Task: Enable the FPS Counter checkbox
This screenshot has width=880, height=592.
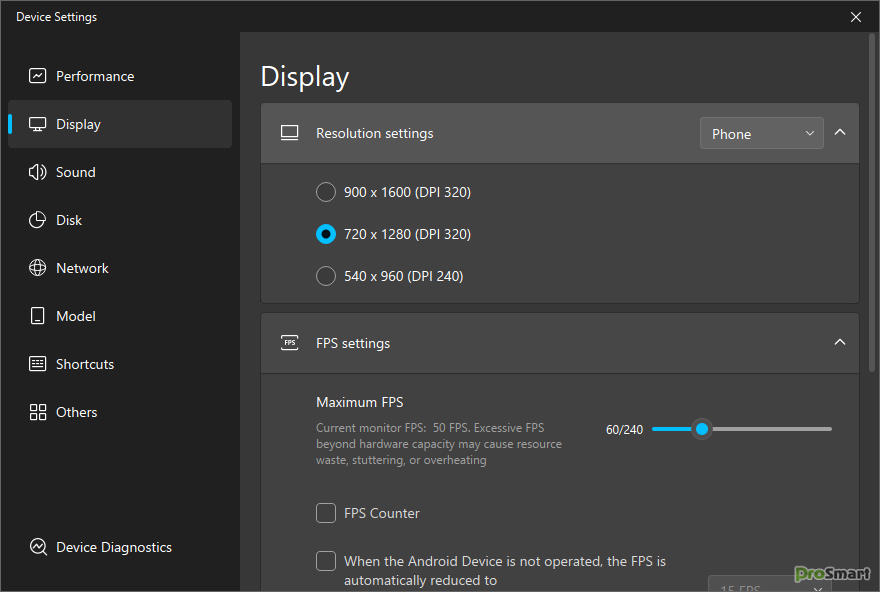Action: tap(326, 513)
